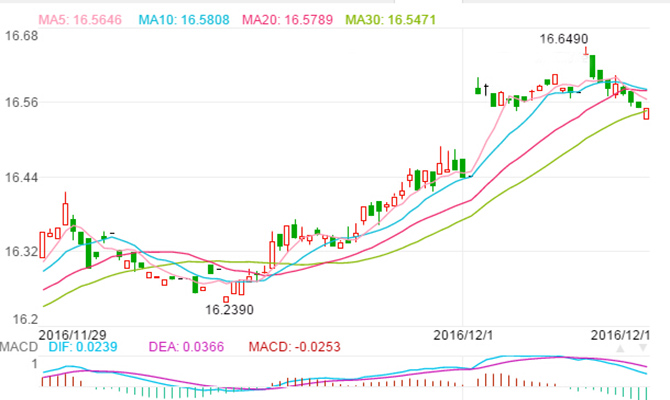Click the MACD: -0.0253 value
The width and height of the screenshot is (670, 400).
pos(294,347)
